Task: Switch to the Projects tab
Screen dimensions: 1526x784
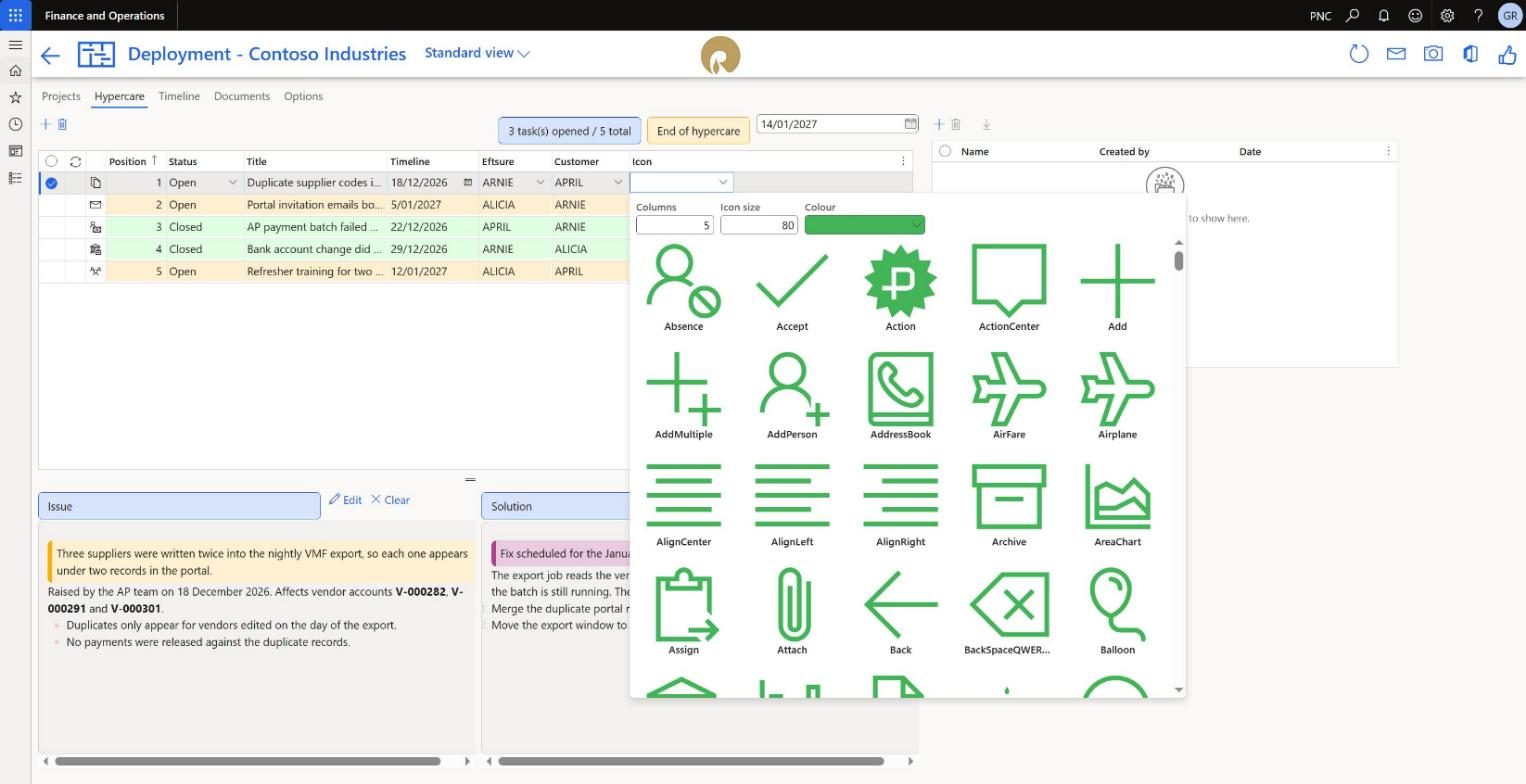Action: [61, 96]
